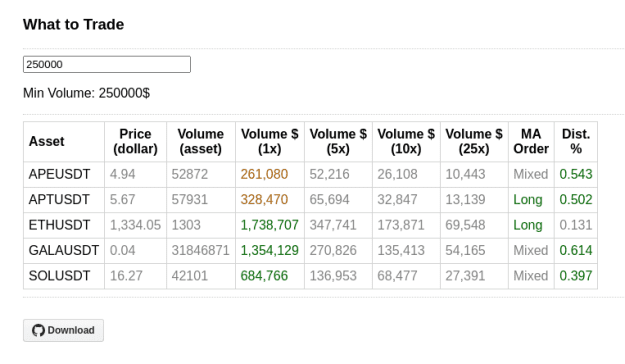The image size is (625, 364).
Task: Click the Asset column header
Action: (x=64, y=142)
